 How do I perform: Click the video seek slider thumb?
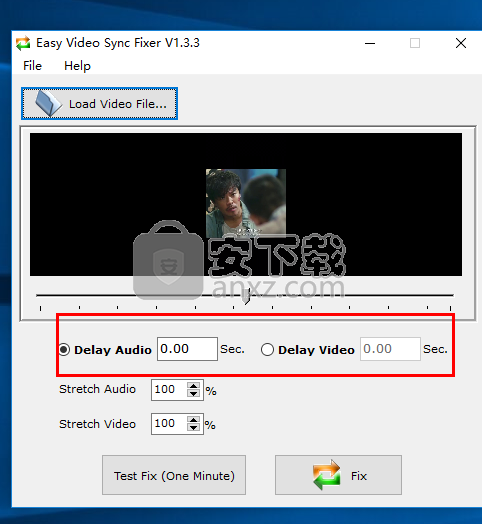(247, 296)
